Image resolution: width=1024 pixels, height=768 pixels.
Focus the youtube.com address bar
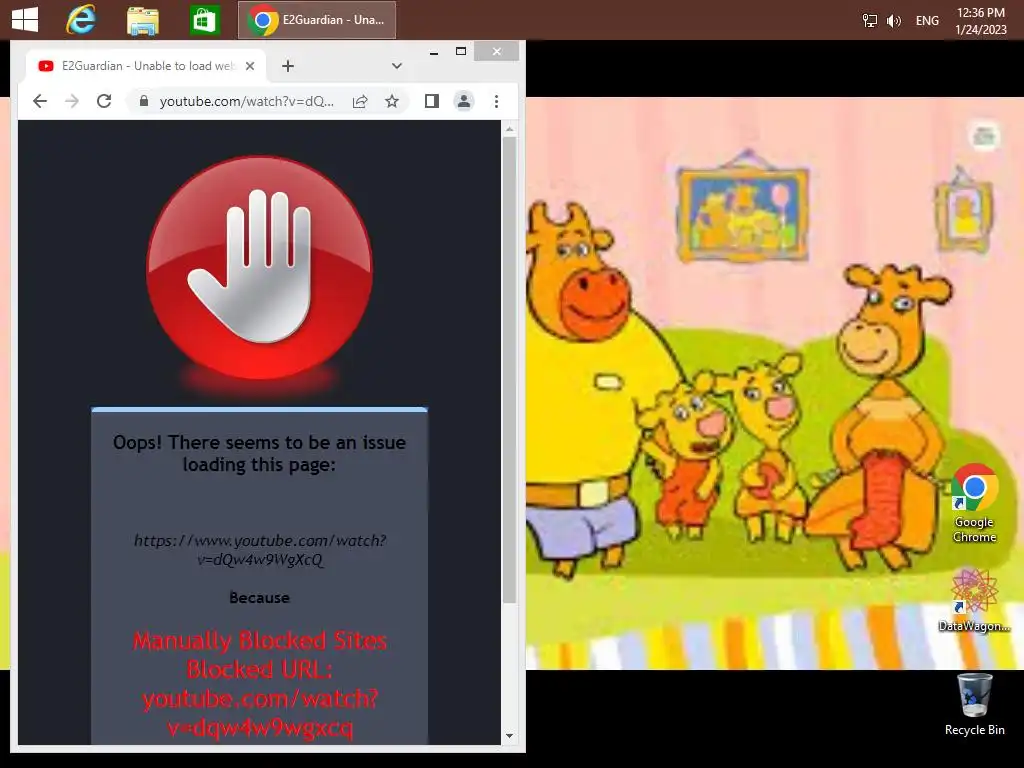pos(247,101)
